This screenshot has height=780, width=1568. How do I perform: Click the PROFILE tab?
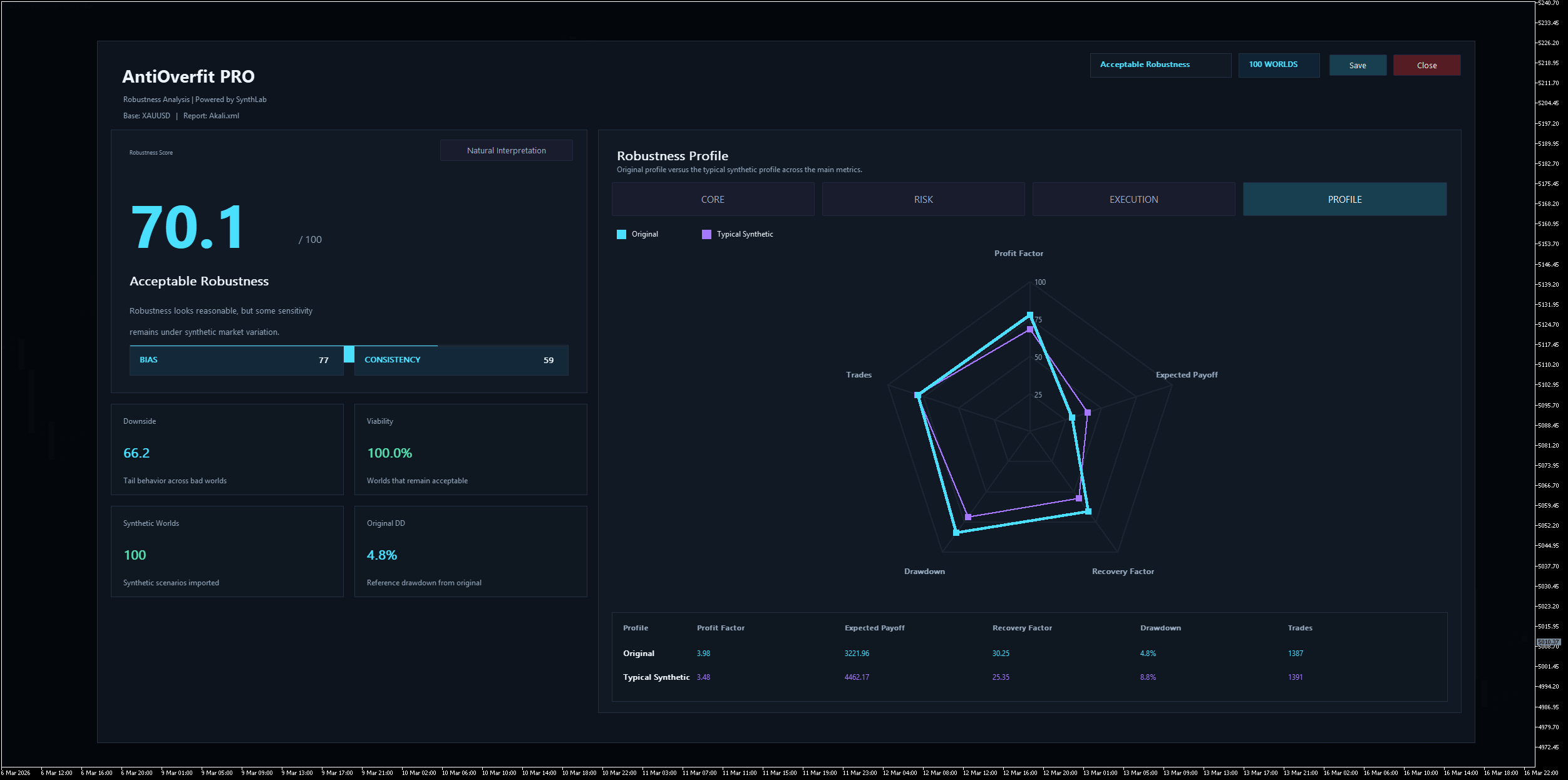pos(1344,199)
